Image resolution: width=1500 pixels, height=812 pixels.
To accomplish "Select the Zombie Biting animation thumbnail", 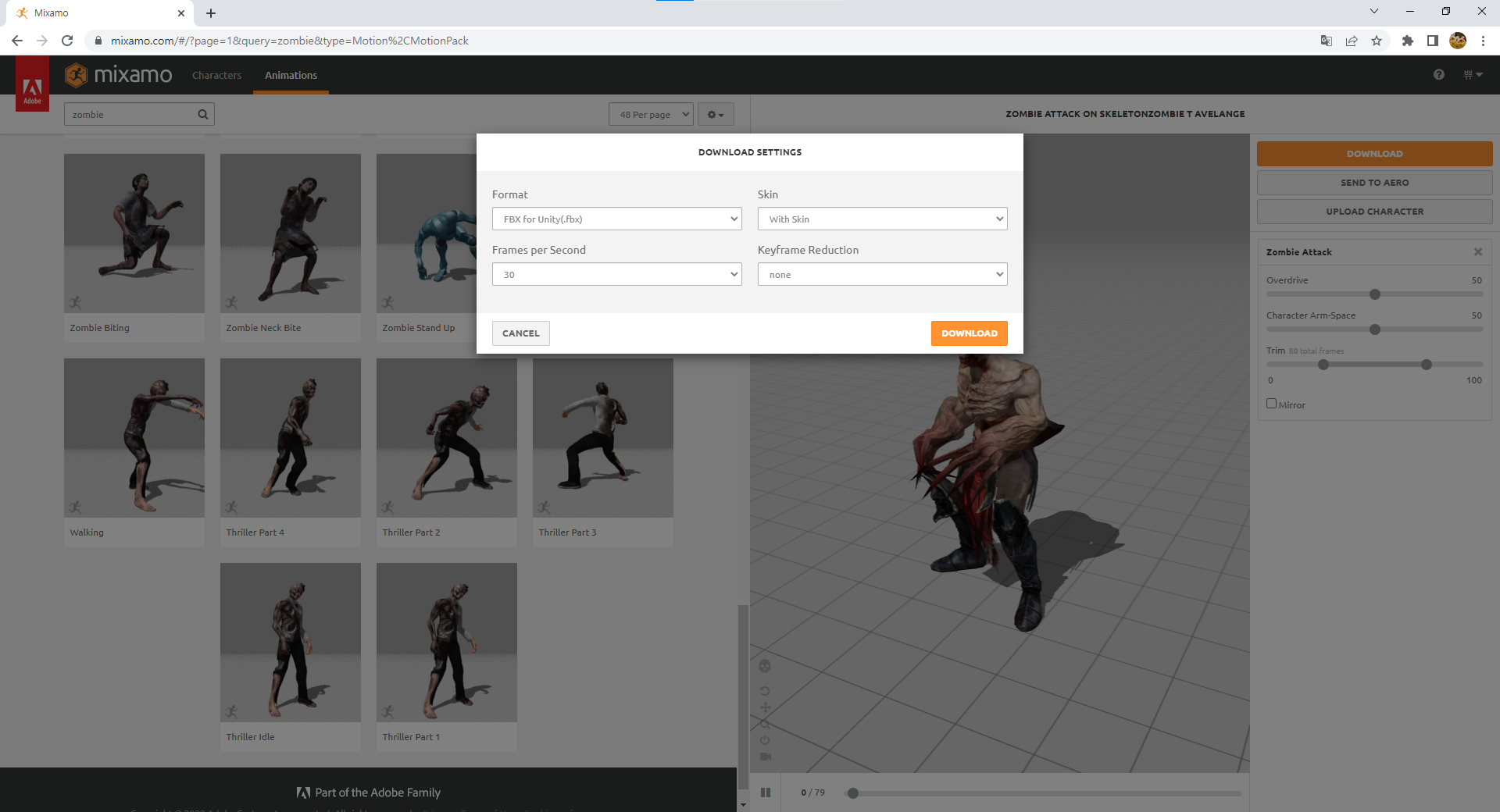I will click(134, 233).
